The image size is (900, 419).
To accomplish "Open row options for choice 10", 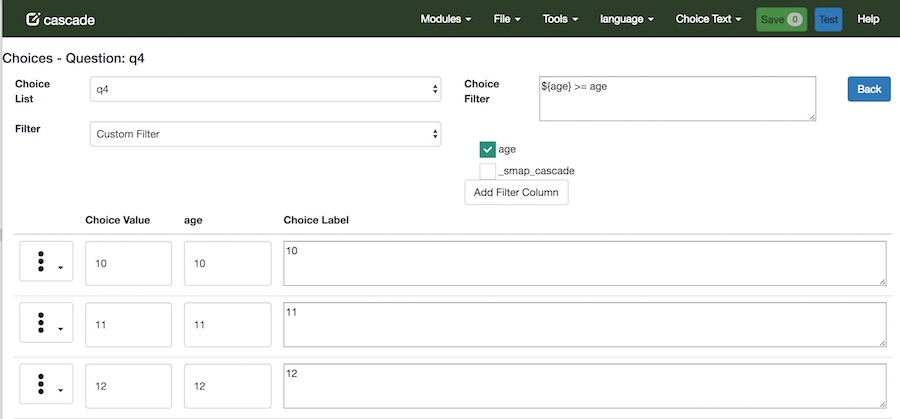I will [x=46, y=262].
